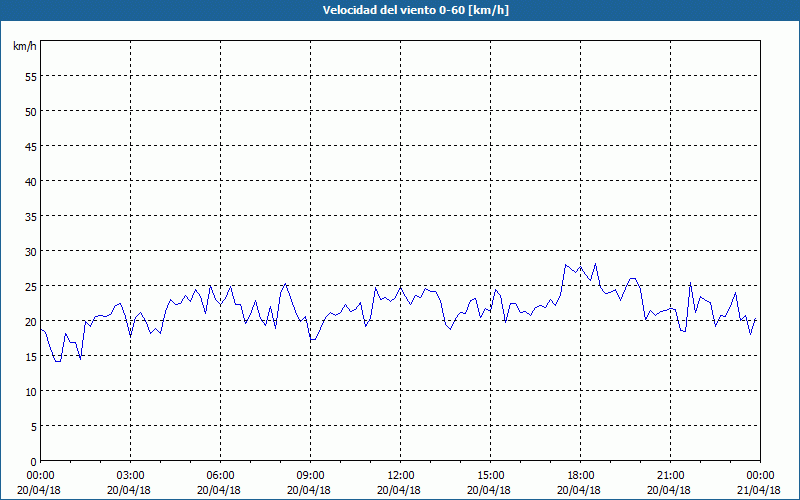
Task: Click the "03:00" time label on the x-axis
Action: click(131, 476)
